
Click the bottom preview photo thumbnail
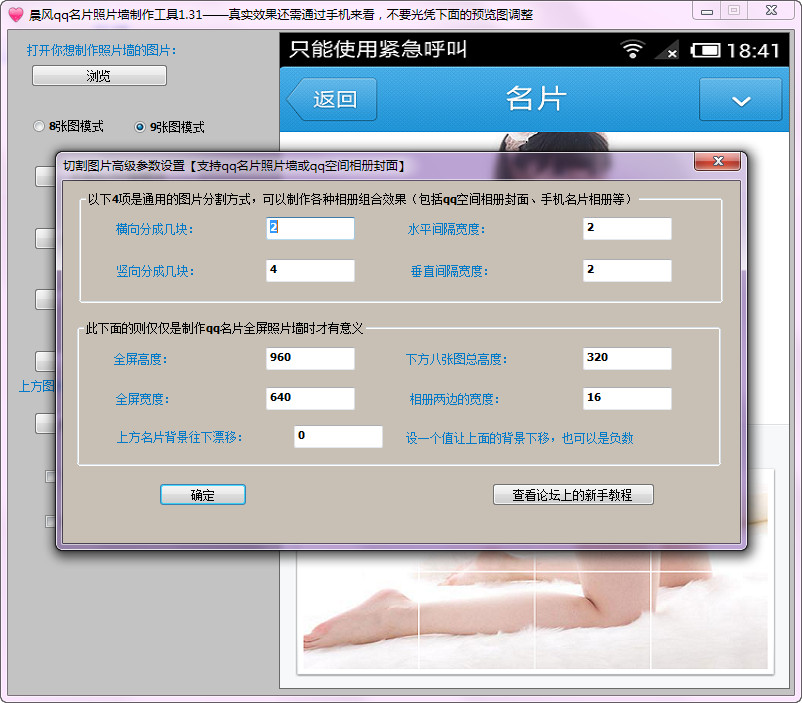point(536,611)
